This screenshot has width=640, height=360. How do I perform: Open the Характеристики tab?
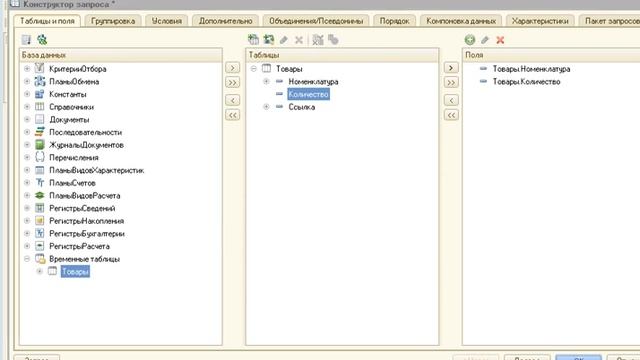[540, 21]
